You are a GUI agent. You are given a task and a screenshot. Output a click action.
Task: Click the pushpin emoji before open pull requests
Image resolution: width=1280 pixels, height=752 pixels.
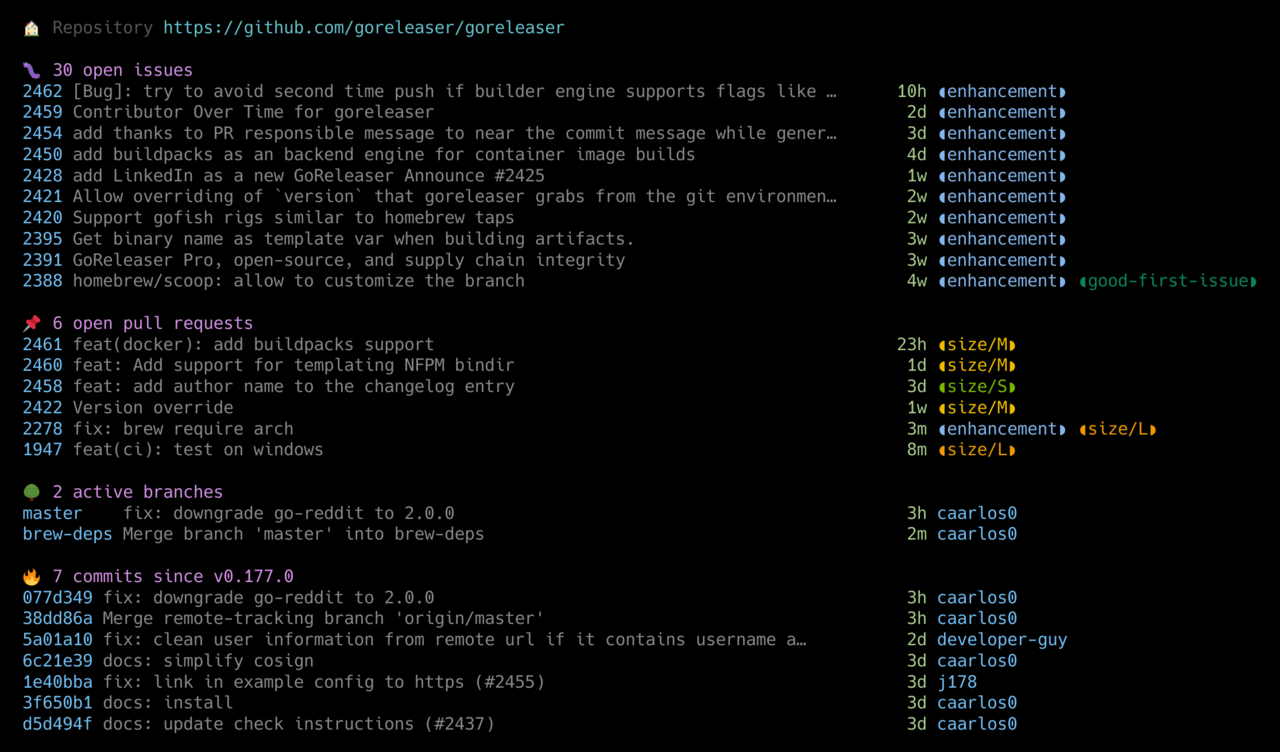click(32, 323)
